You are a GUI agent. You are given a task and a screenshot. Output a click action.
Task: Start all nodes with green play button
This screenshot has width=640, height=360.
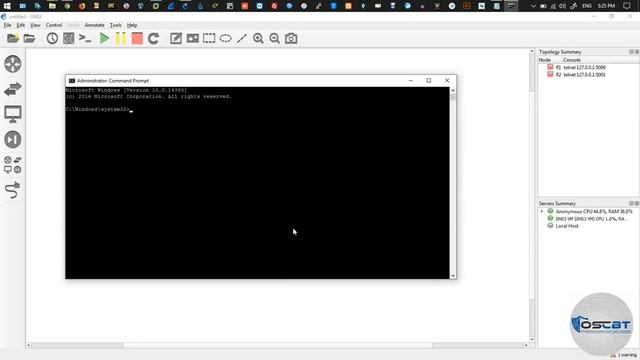click(x=104, y=38)
